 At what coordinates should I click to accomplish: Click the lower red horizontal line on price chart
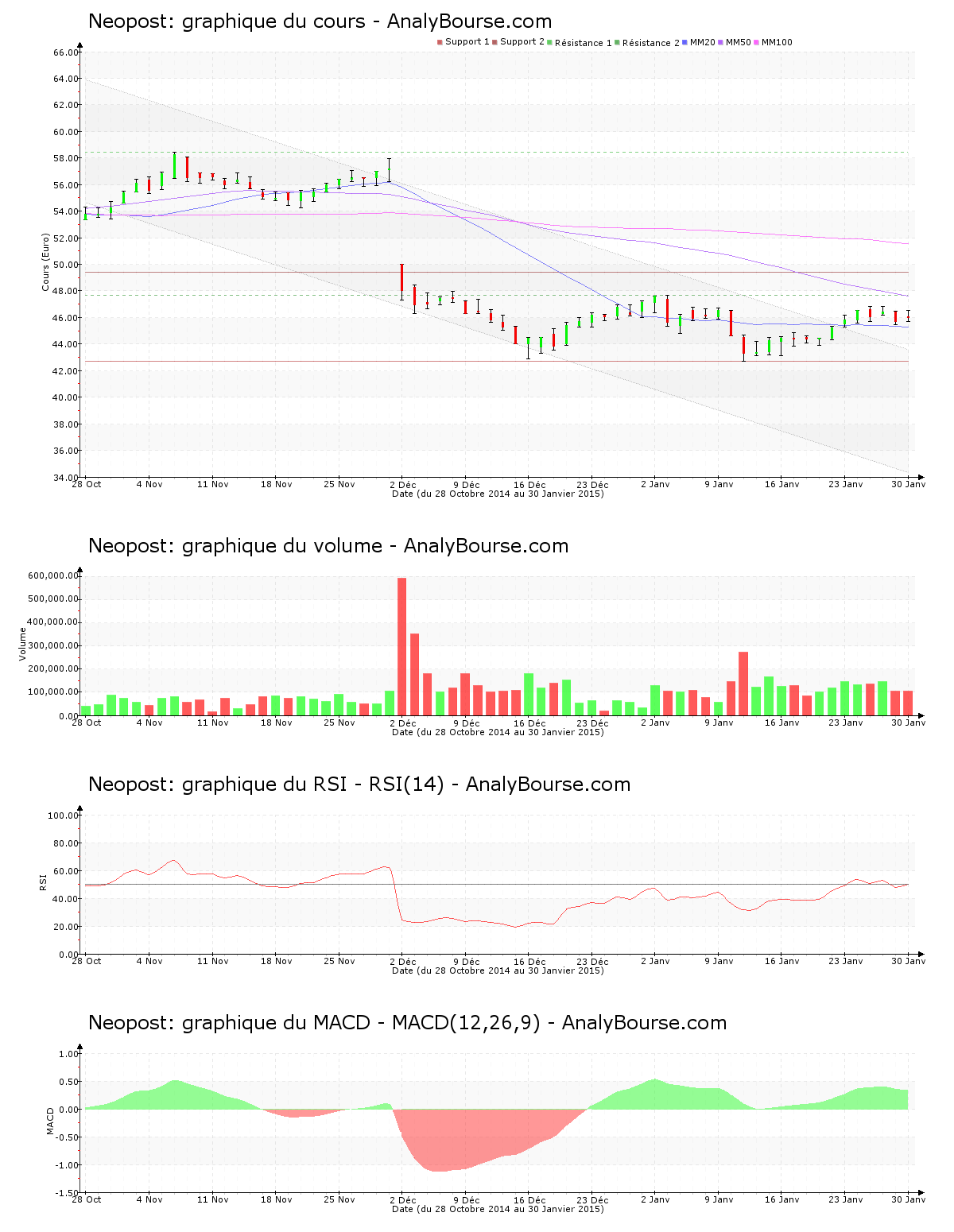pyautogui.click(x=496, y=362)
